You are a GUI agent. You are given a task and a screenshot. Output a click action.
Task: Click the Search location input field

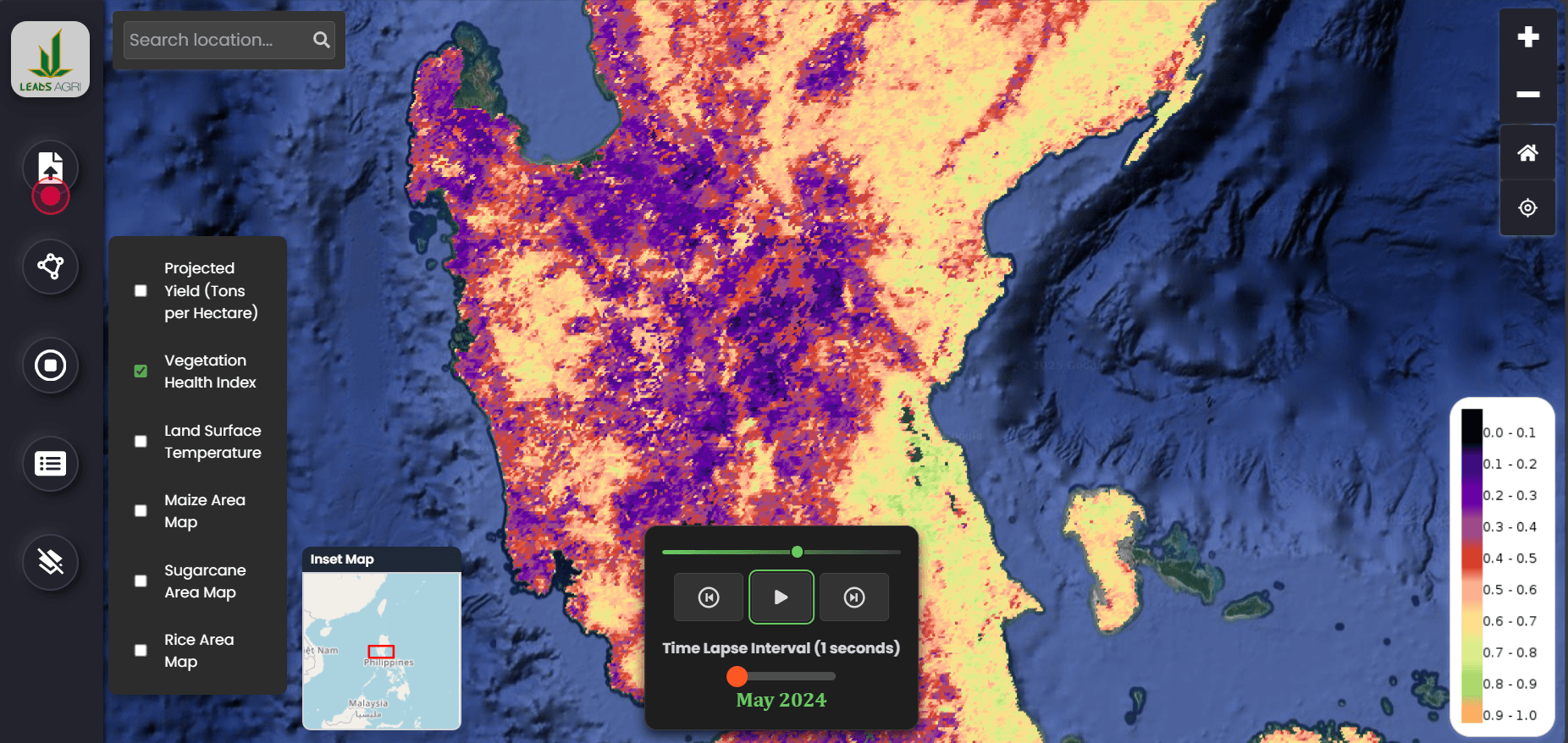[216, 40]
